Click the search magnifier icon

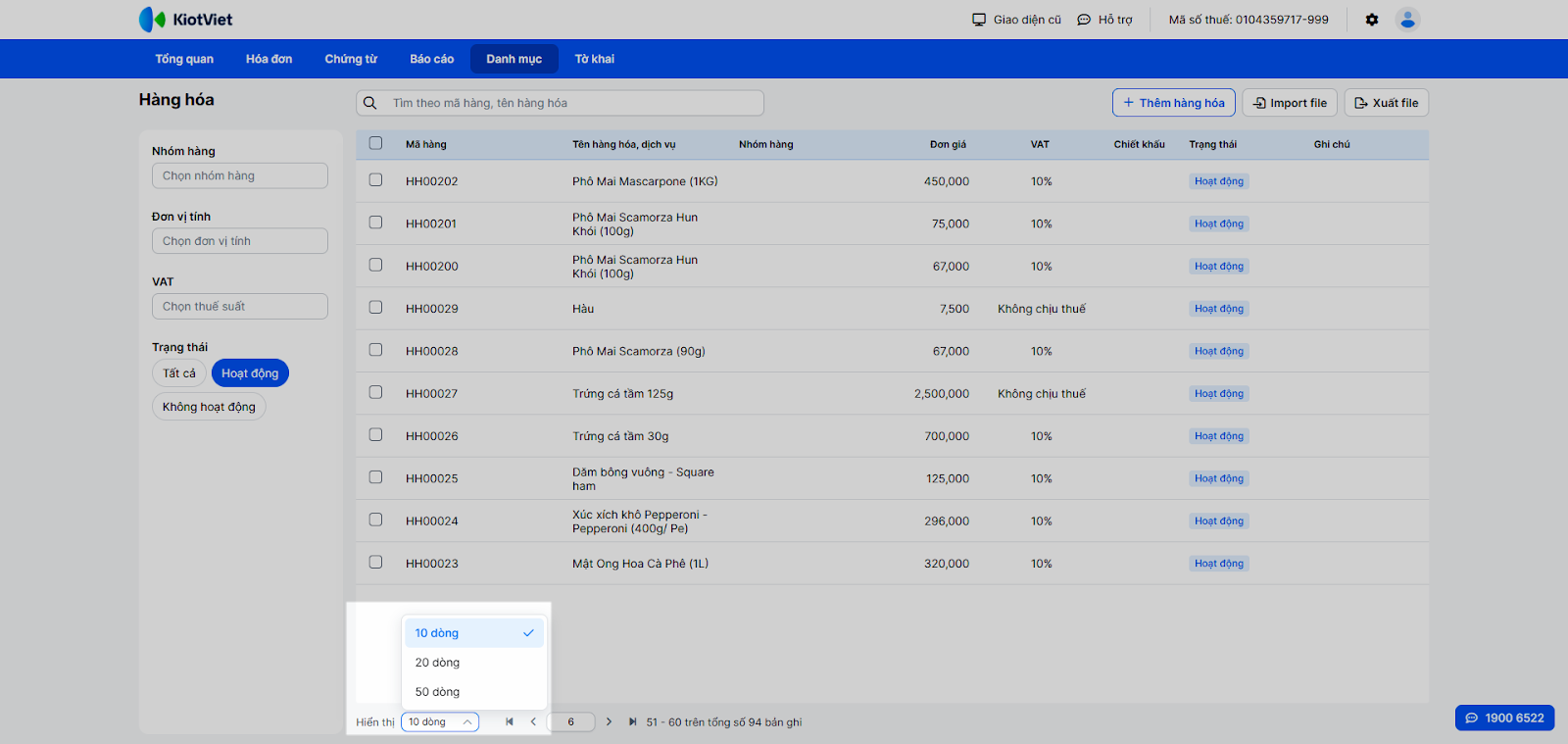(x=370, y=103)
